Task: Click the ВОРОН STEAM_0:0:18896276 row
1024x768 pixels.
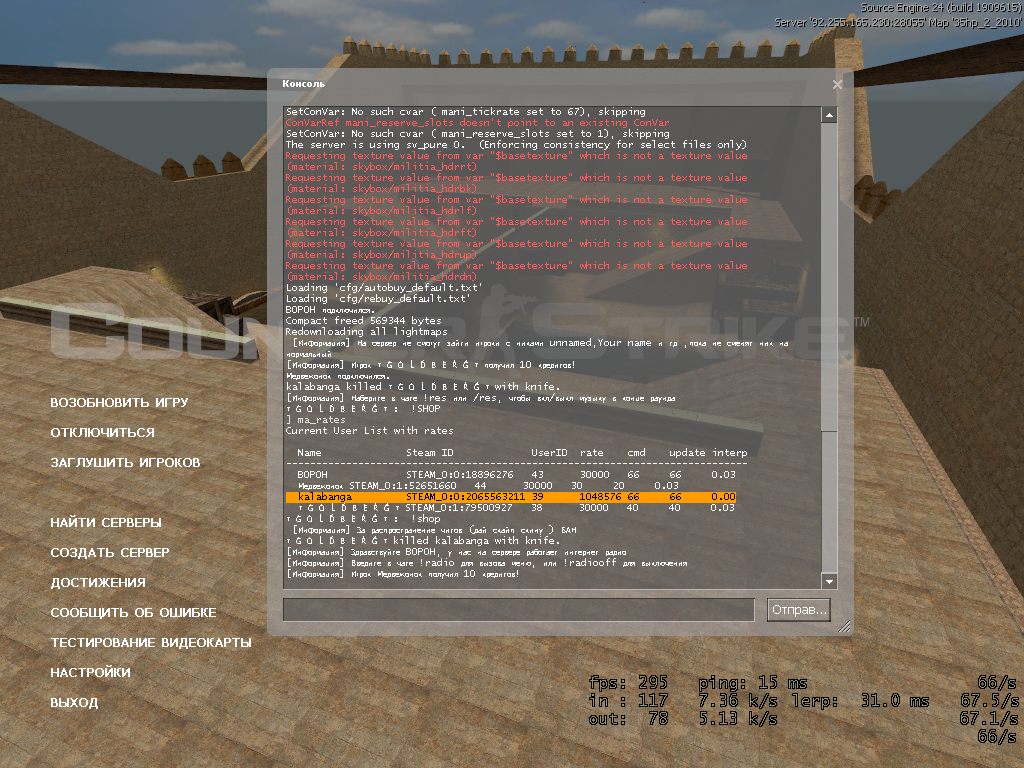Action: point(516,475)
